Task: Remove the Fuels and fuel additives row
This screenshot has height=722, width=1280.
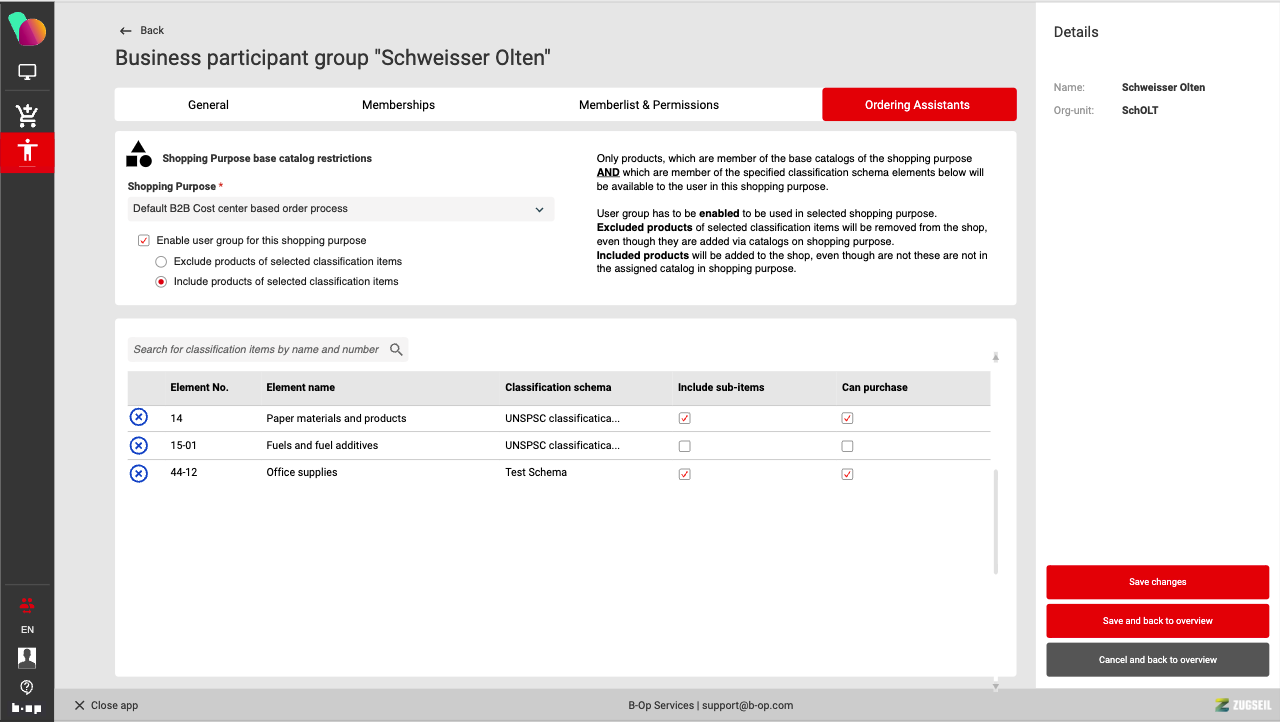Action: tap(139, 446)
